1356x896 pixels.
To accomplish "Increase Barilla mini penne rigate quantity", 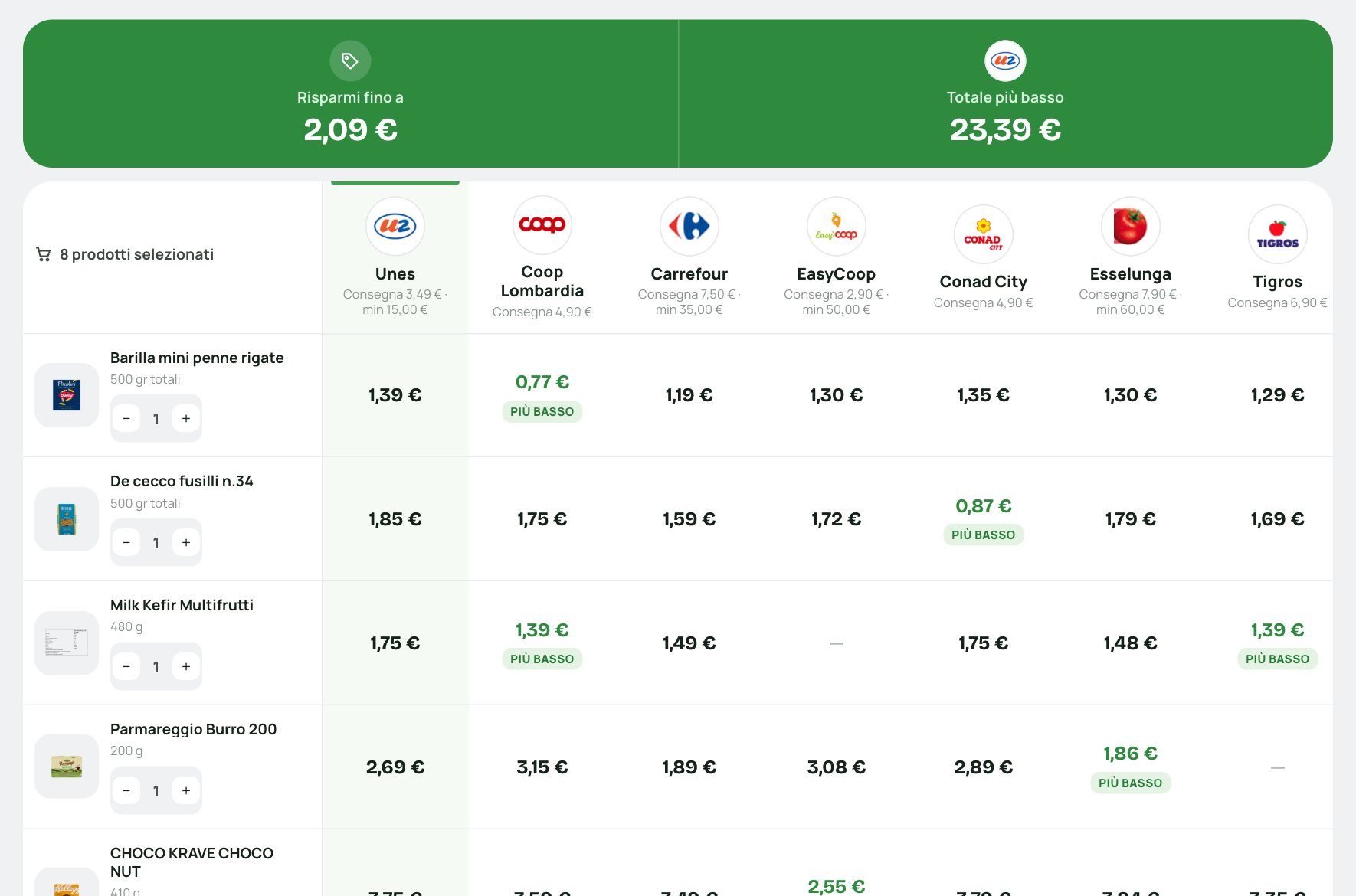I will click(186, 418).
